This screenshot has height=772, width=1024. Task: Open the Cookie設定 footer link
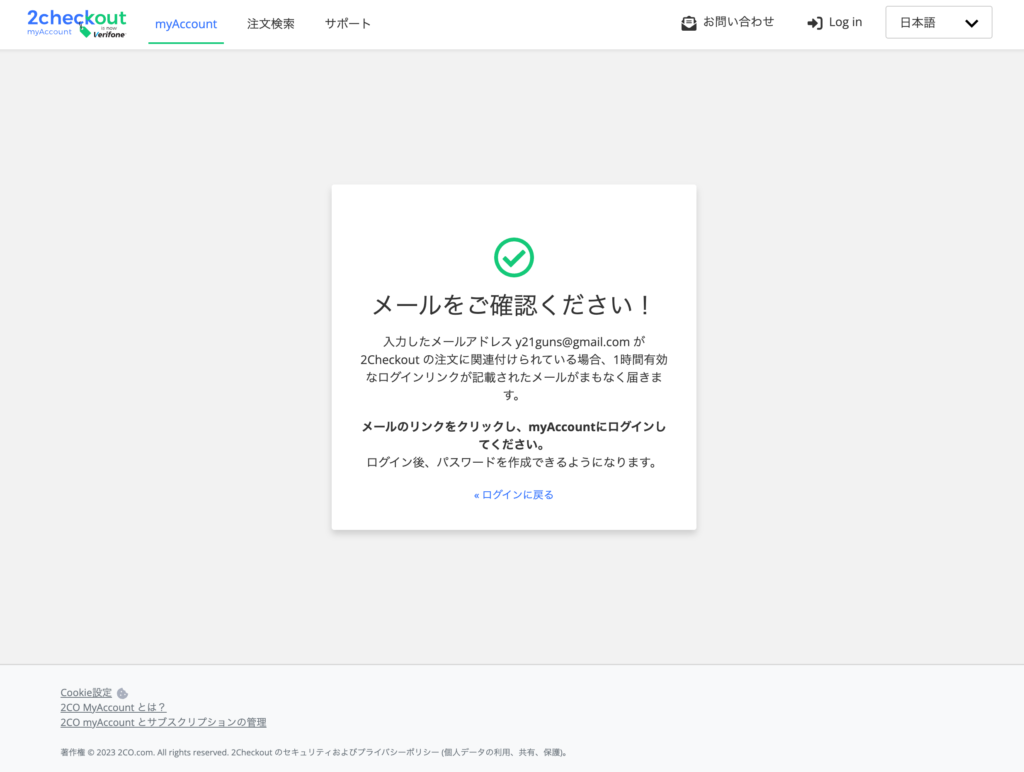coord(86,692)
